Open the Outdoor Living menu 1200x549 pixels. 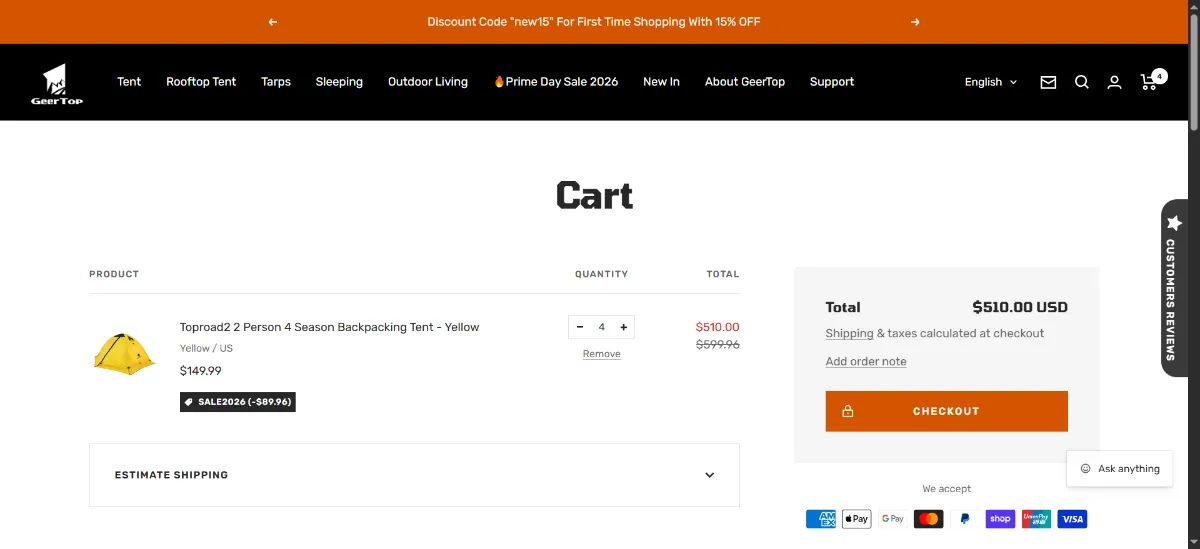coord(428,82)
